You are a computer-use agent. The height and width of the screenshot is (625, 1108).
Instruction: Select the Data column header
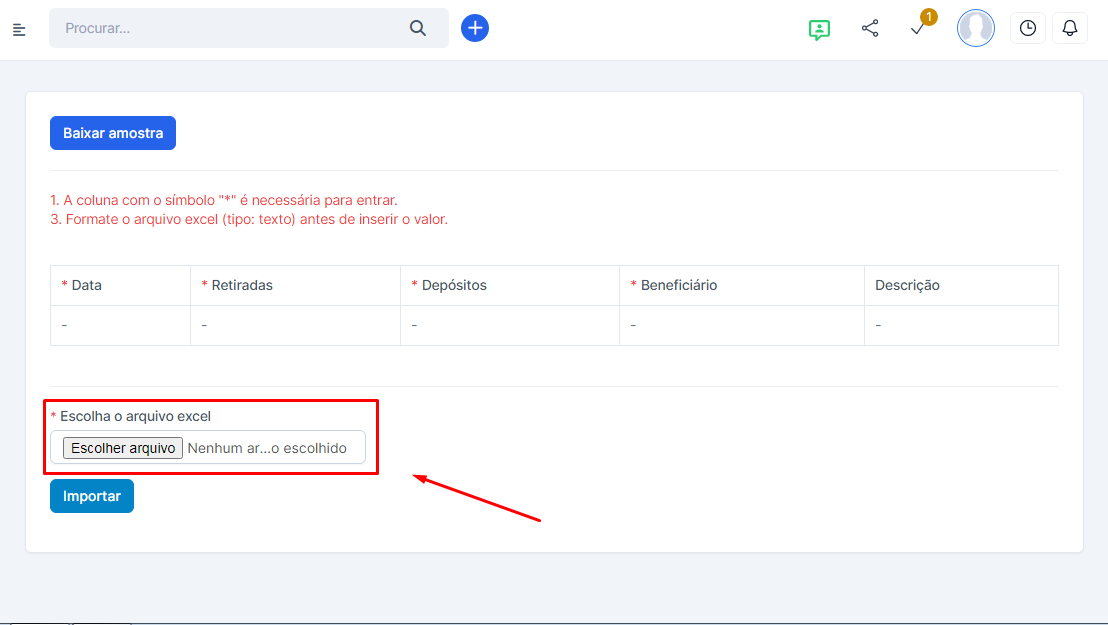point(86,285)
